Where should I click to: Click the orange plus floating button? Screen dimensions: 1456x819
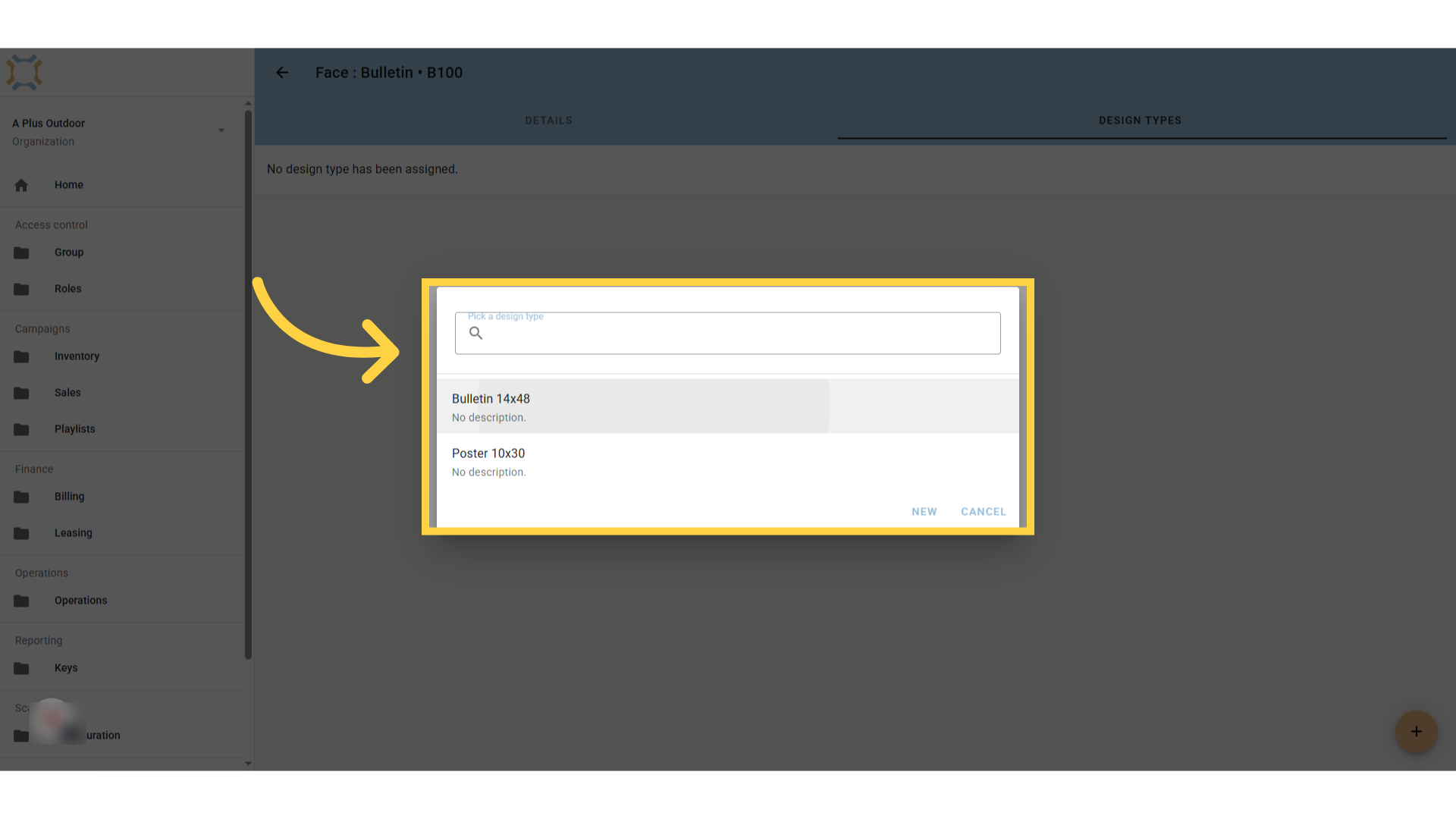click(1416, 732)
